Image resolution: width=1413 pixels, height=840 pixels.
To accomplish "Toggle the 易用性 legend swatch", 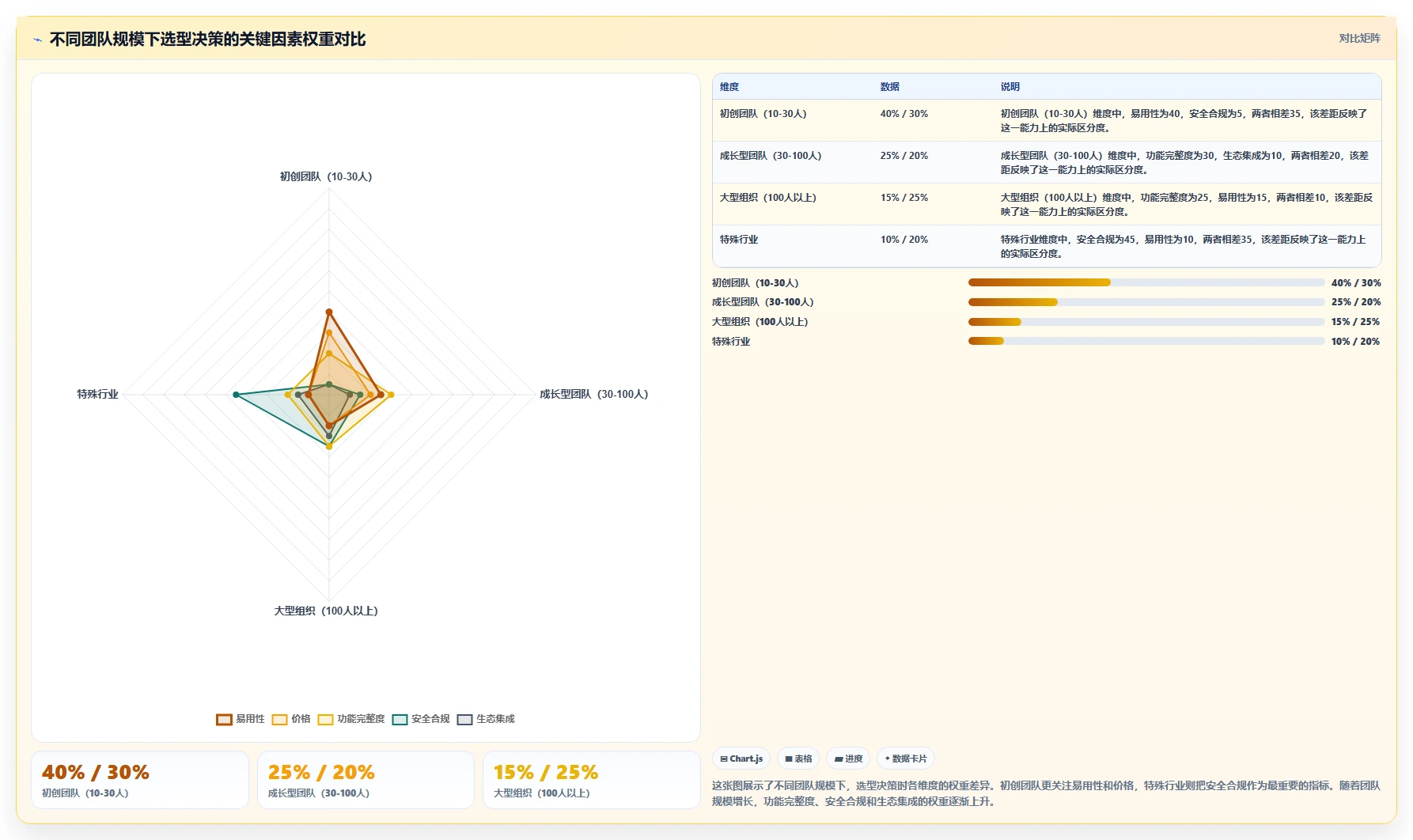I will click(x=224, y=720).
